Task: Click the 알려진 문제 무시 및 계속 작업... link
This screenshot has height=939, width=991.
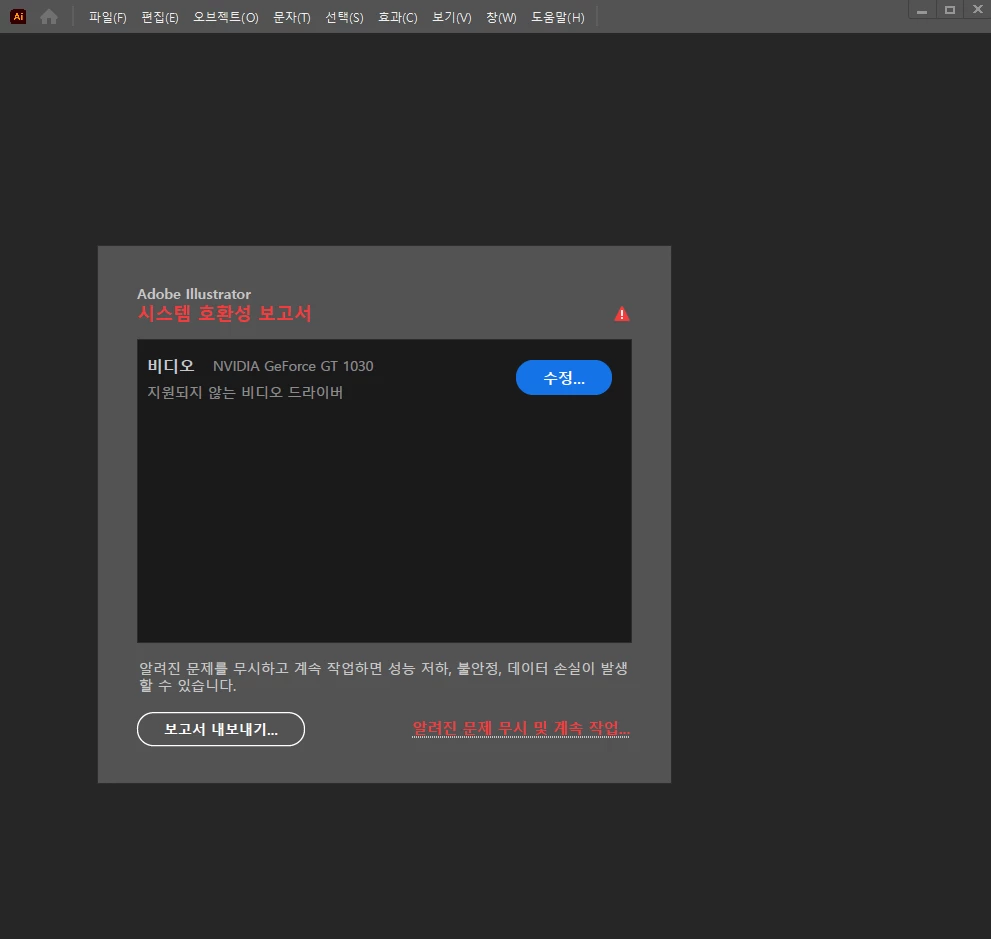Action: pyautogui.click(x=521, y=728)
